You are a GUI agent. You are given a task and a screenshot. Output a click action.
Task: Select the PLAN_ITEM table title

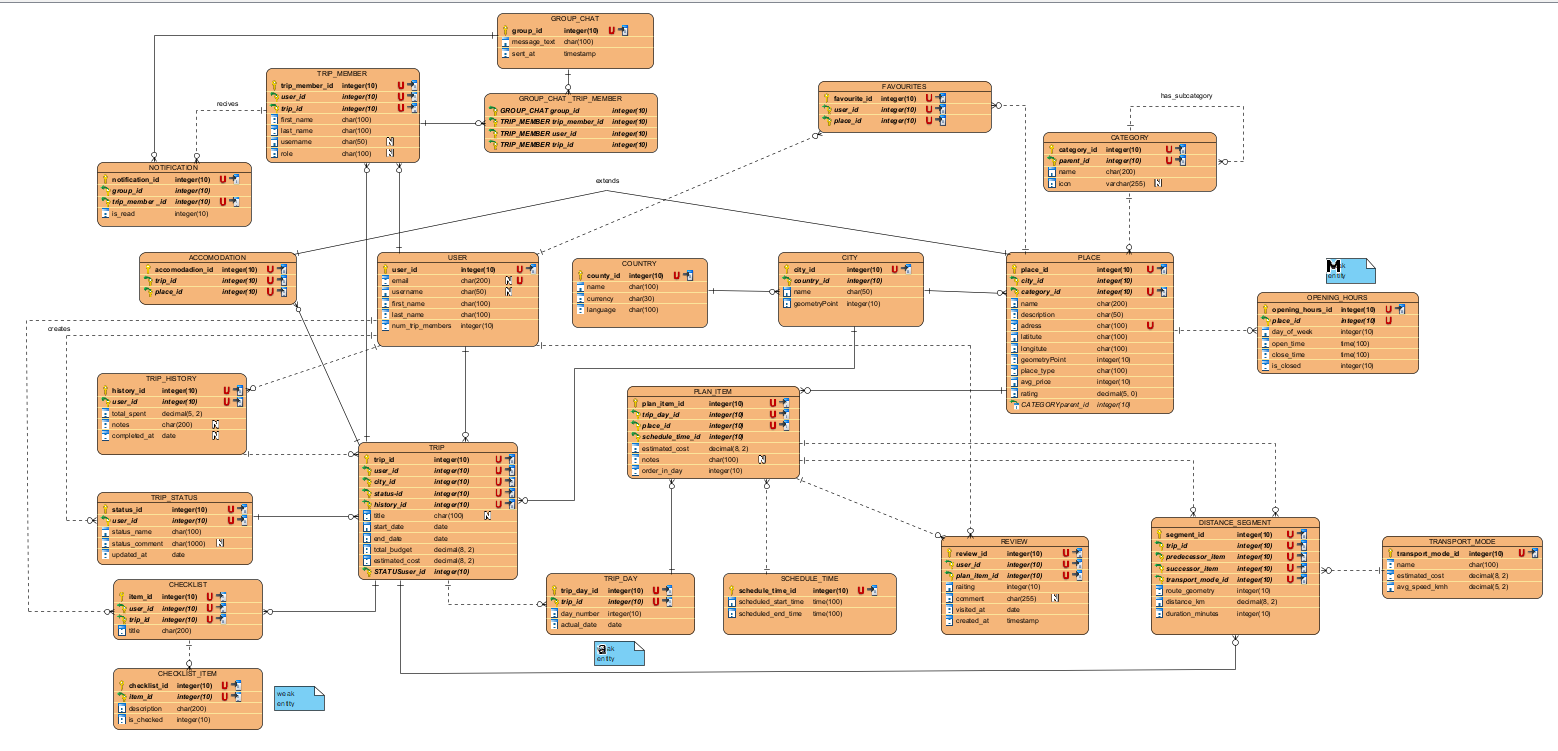tap(714, 391)
